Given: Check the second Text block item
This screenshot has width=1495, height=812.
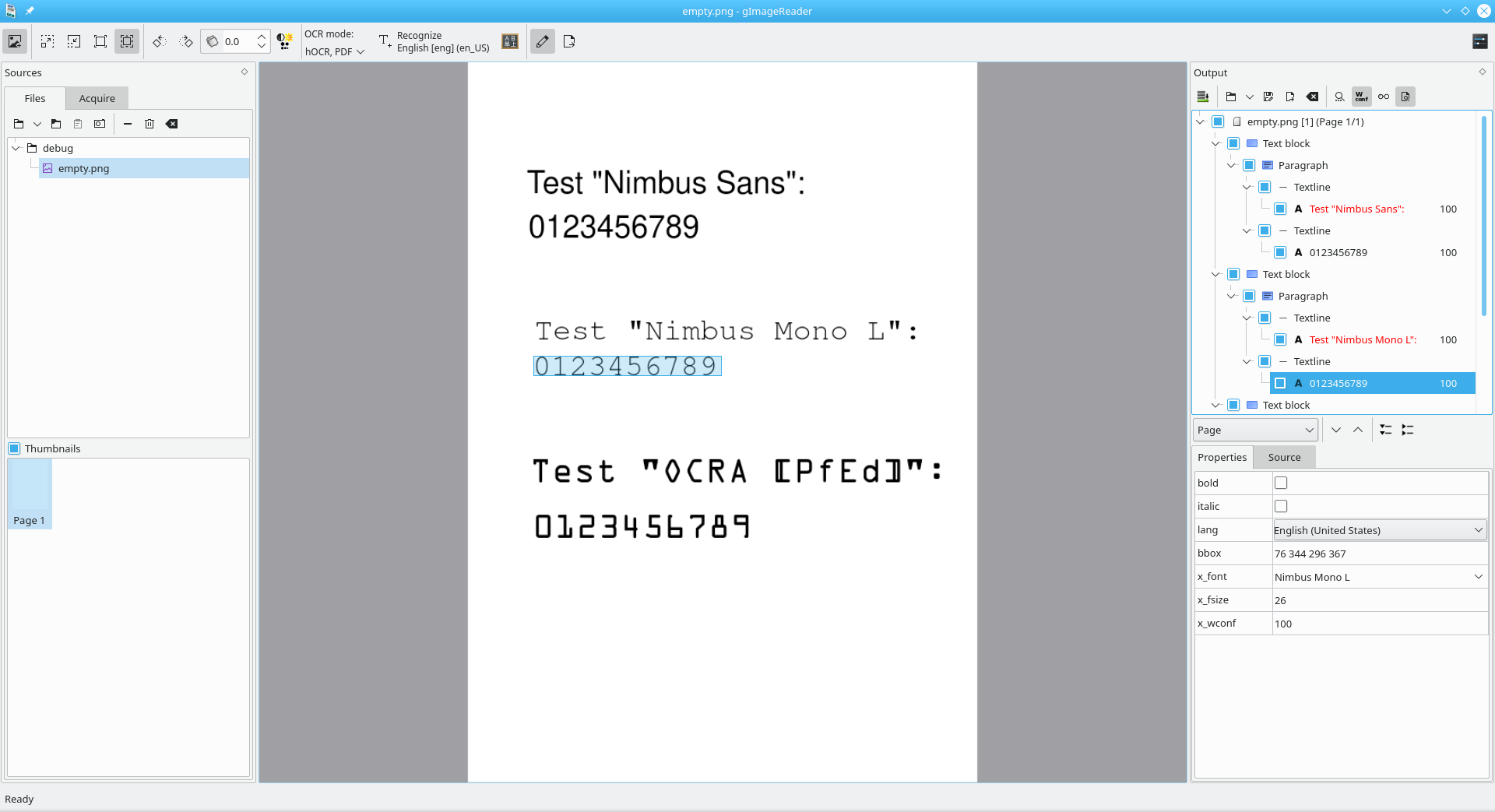Looking at the screenshot, I should tap(1233, 274).
